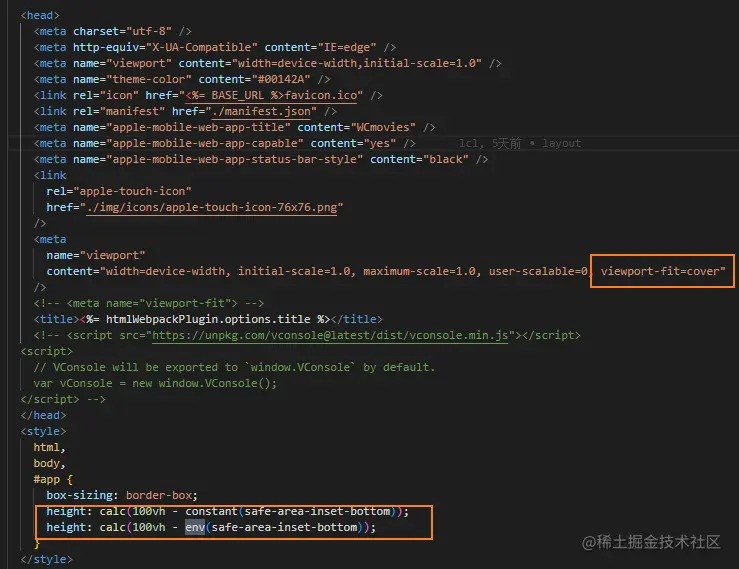Click the 'VConsole will be exported' comment
The image size is (739, 569).
point(234,367)
